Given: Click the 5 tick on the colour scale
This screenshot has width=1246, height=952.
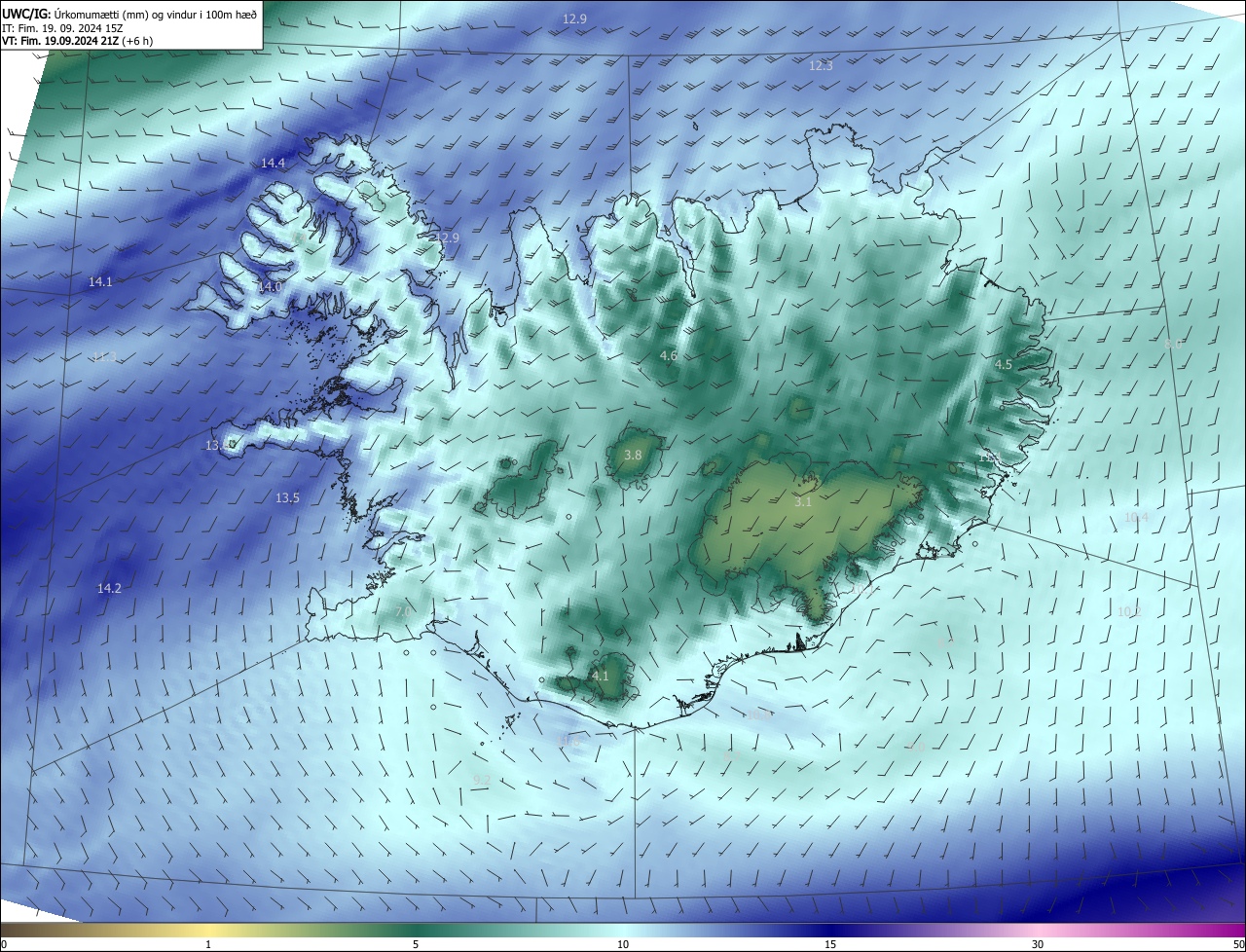Looking at the screenshot, I should pyautogui.click(x=416, y=945).
